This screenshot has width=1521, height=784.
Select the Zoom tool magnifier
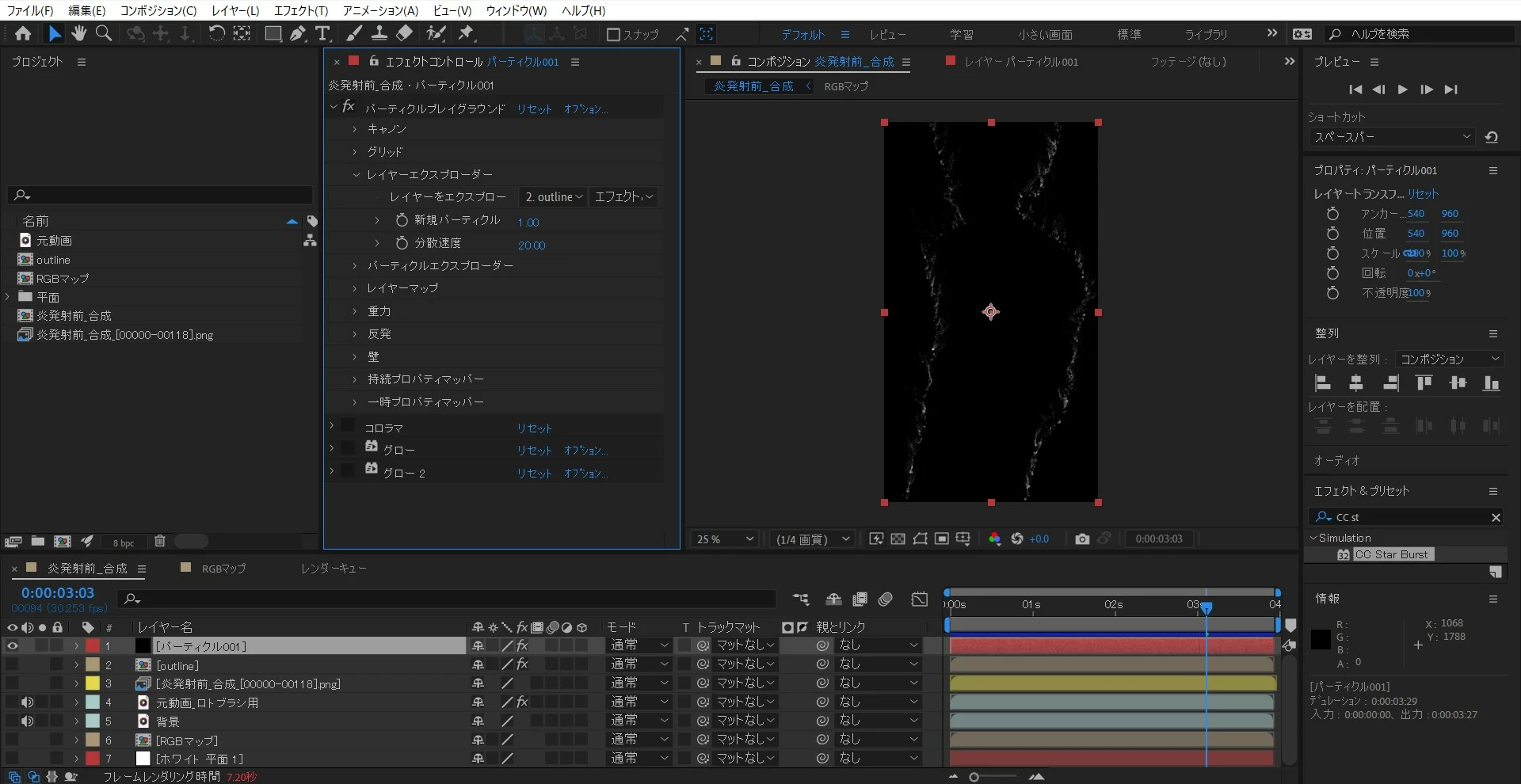pyautogui.click(x=104, y=33)
